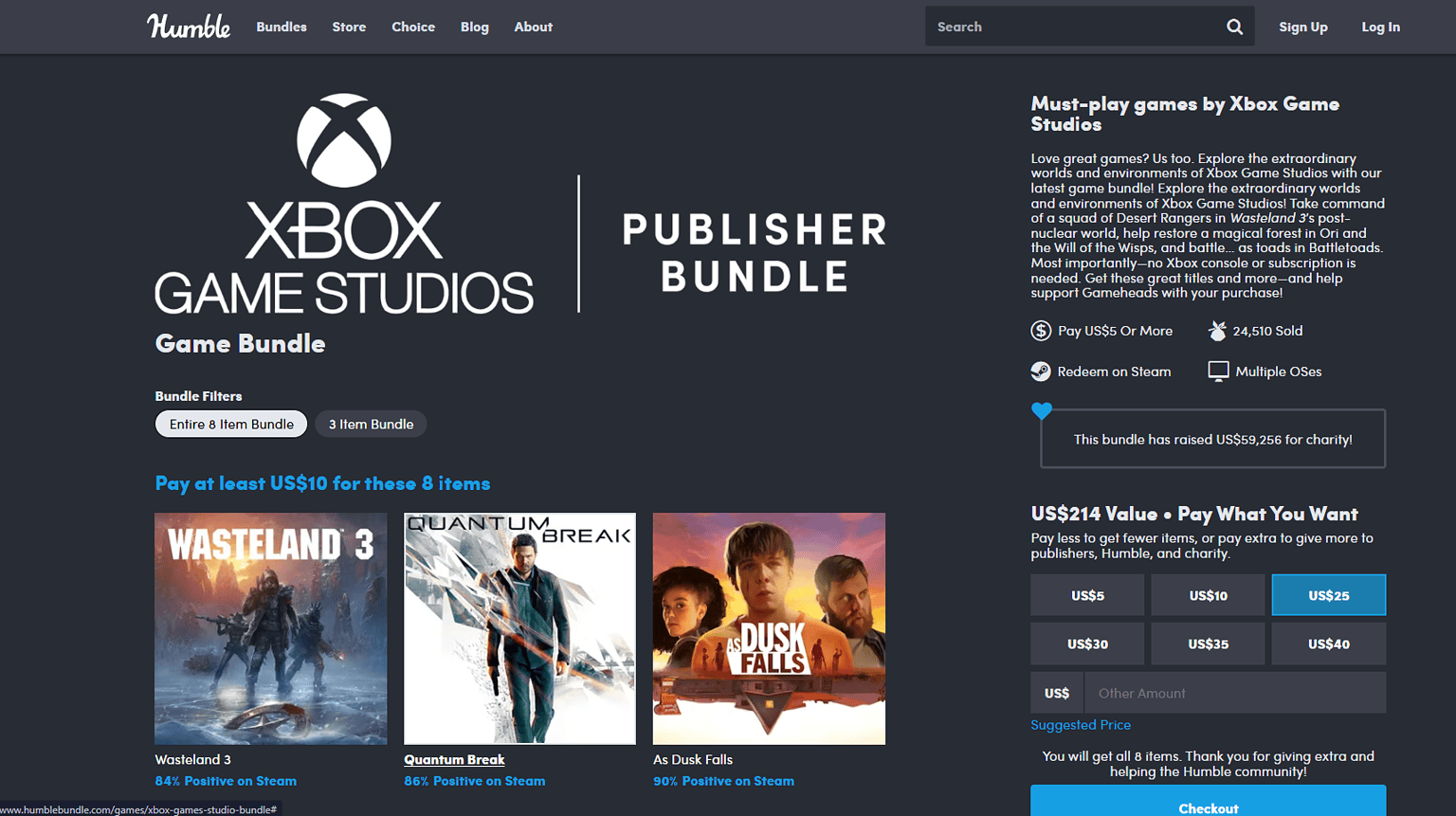The image size is (1456, 816).
Task: Click the monitor icon beside Multiple OSes
Action: point(1218,372)
